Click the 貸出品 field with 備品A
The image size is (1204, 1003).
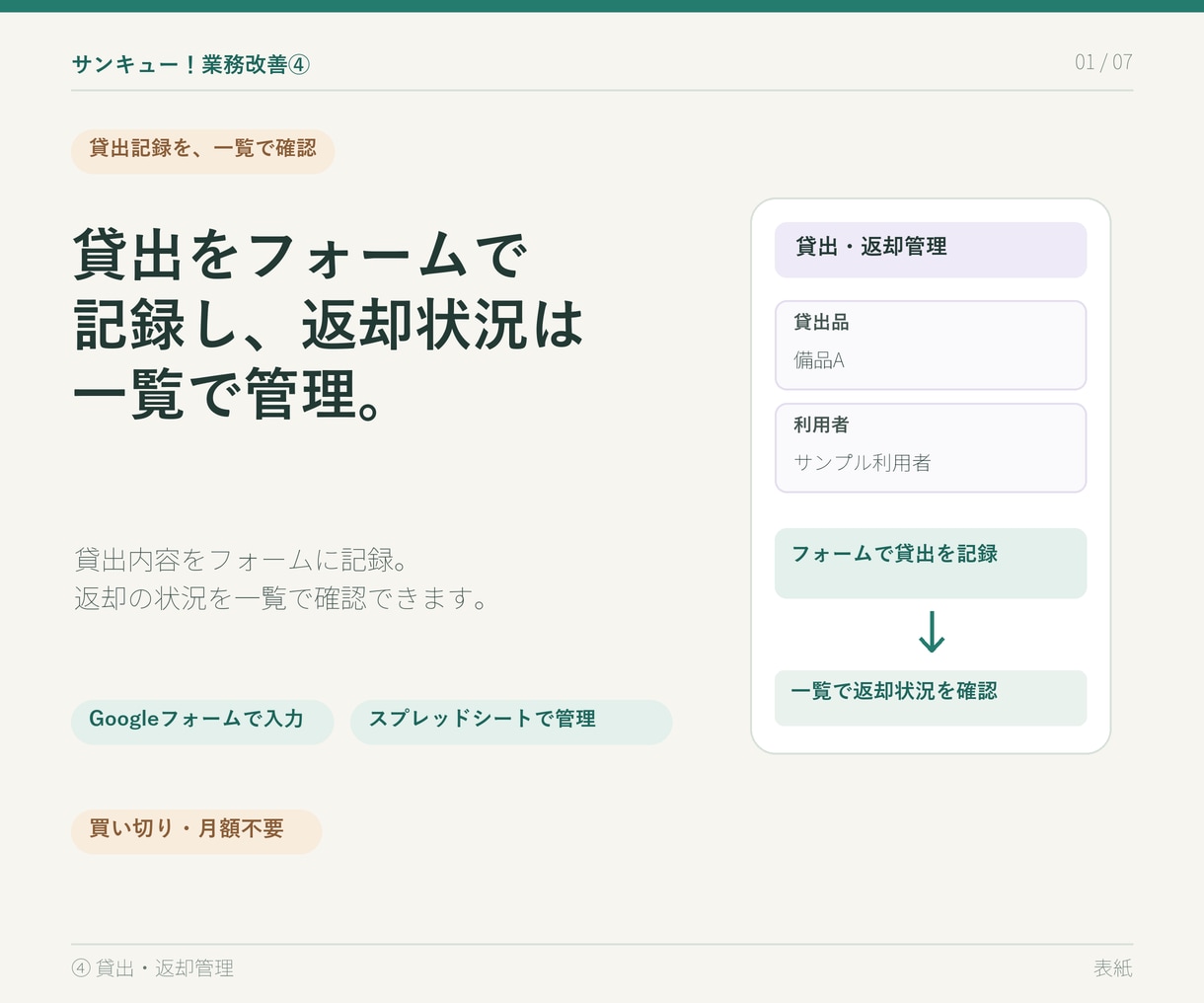[931, 346]
